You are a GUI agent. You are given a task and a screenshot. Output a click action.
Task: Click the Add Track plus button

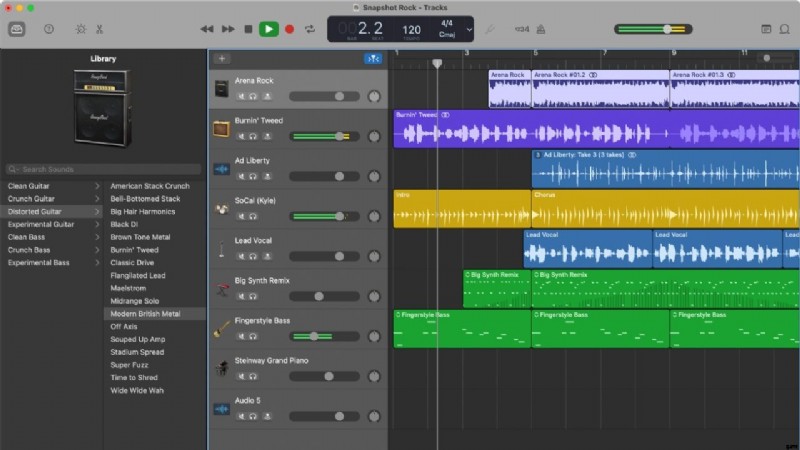pyautogui.click(x=222, y=59)
